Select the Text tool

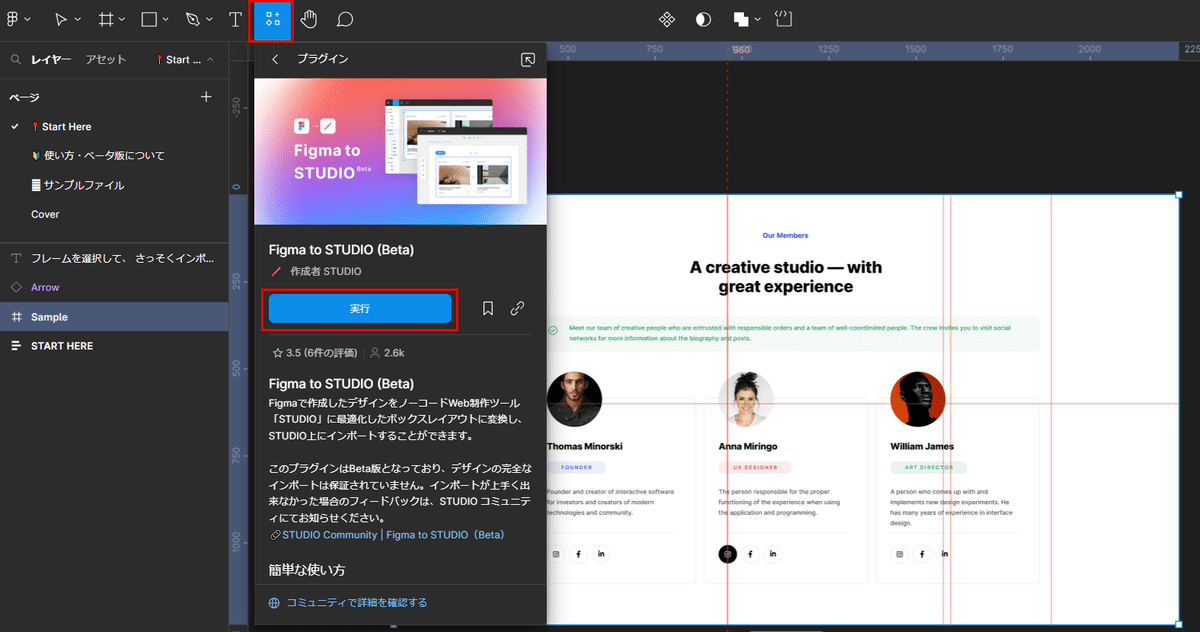point(235,19)
